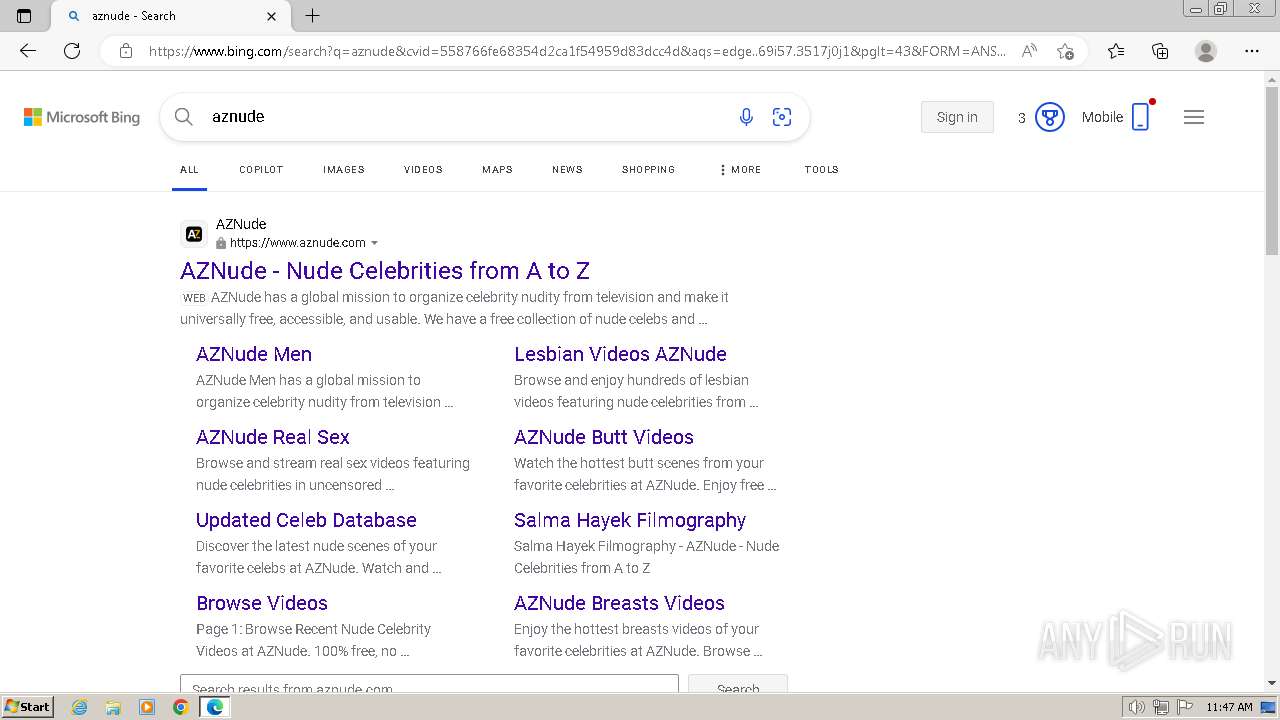Activate Read aloud icon in address bar
The image size is (1280, 720).
tap(1028, 51)
